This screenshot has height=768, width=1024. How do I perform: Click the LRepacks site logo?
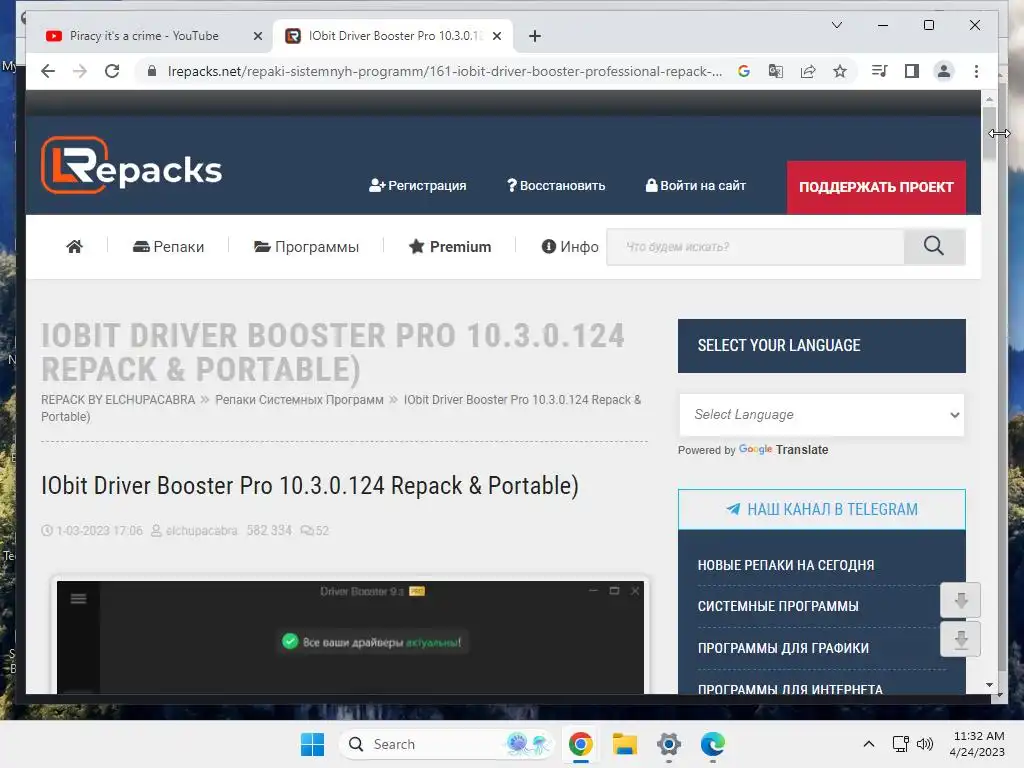[x=131, y=166]
